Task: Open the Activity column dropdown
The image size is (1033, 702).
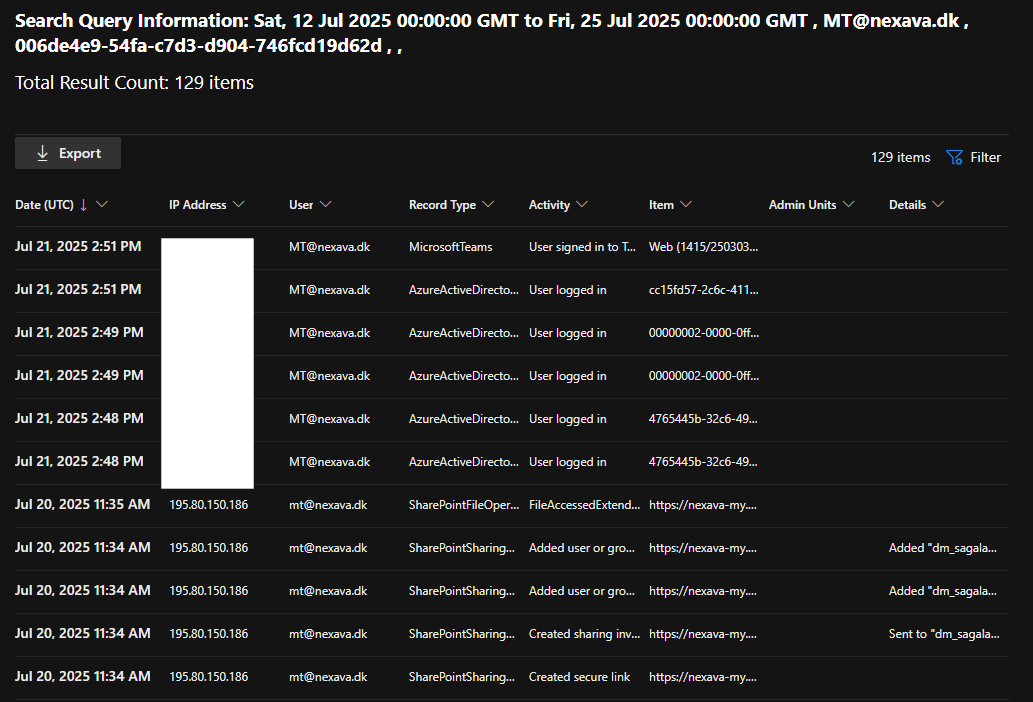Action: tap(584, 204)
